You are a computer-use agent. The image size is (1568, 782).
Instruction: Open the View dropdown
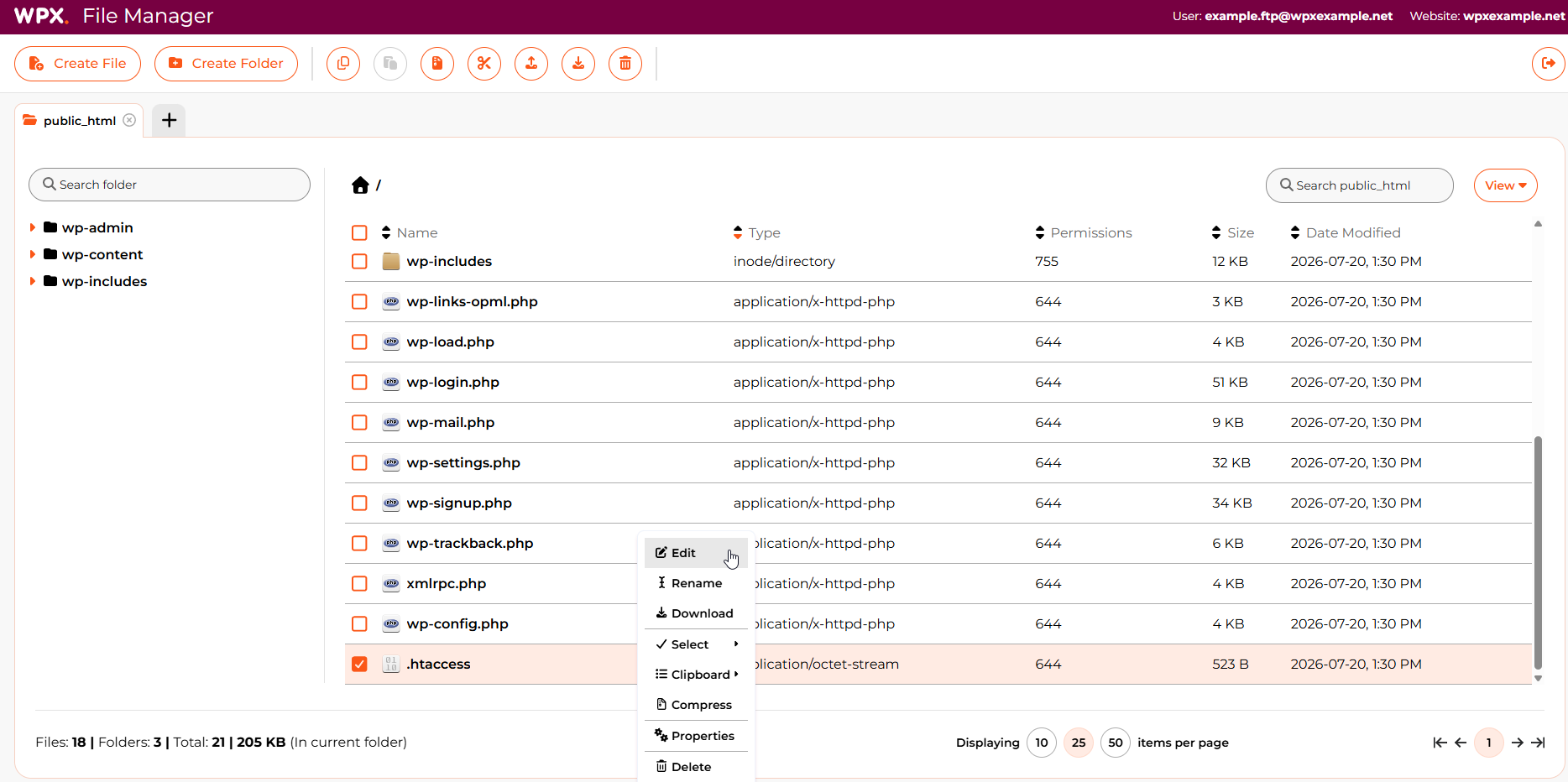click(1506, 185)
